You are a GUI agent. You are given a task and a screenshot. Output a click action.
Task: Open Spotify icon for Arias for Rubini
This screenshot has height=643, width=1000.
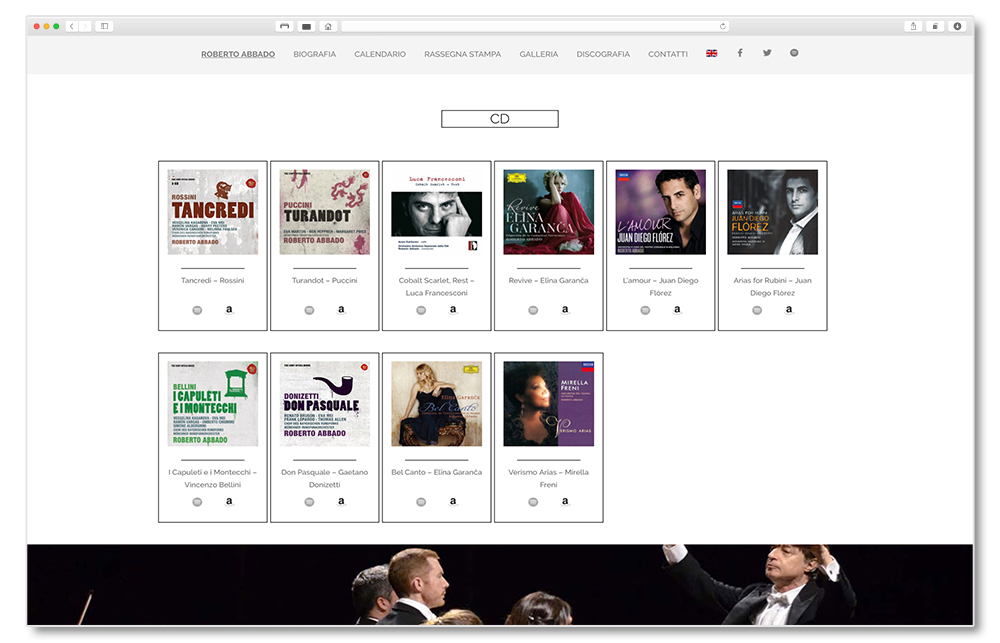(x=757, y=310)
